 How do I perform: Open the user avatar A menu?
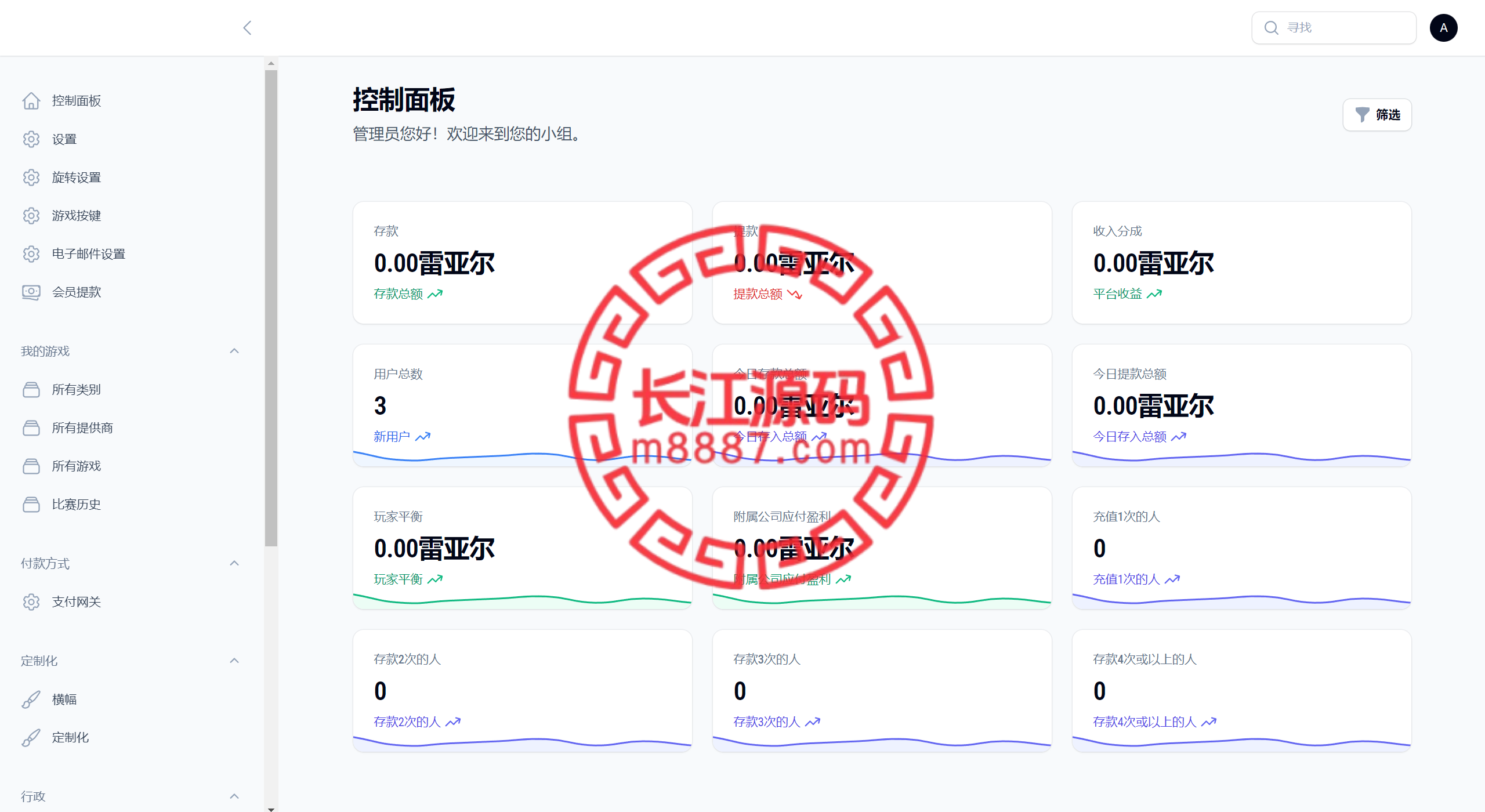[x=1443, y=28]
